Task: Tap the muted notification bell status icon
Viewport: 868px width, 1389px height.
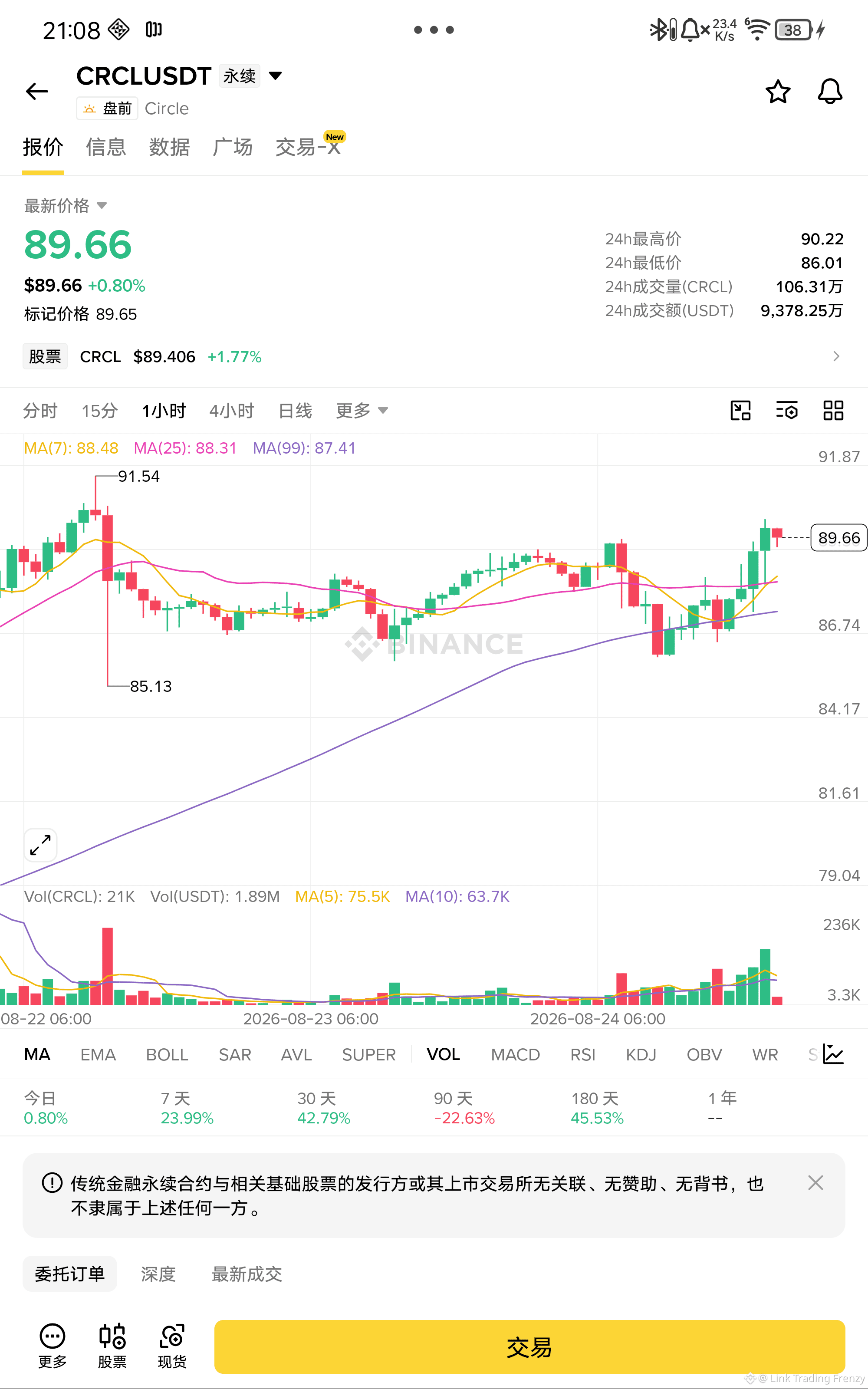Action: [695, 30]
